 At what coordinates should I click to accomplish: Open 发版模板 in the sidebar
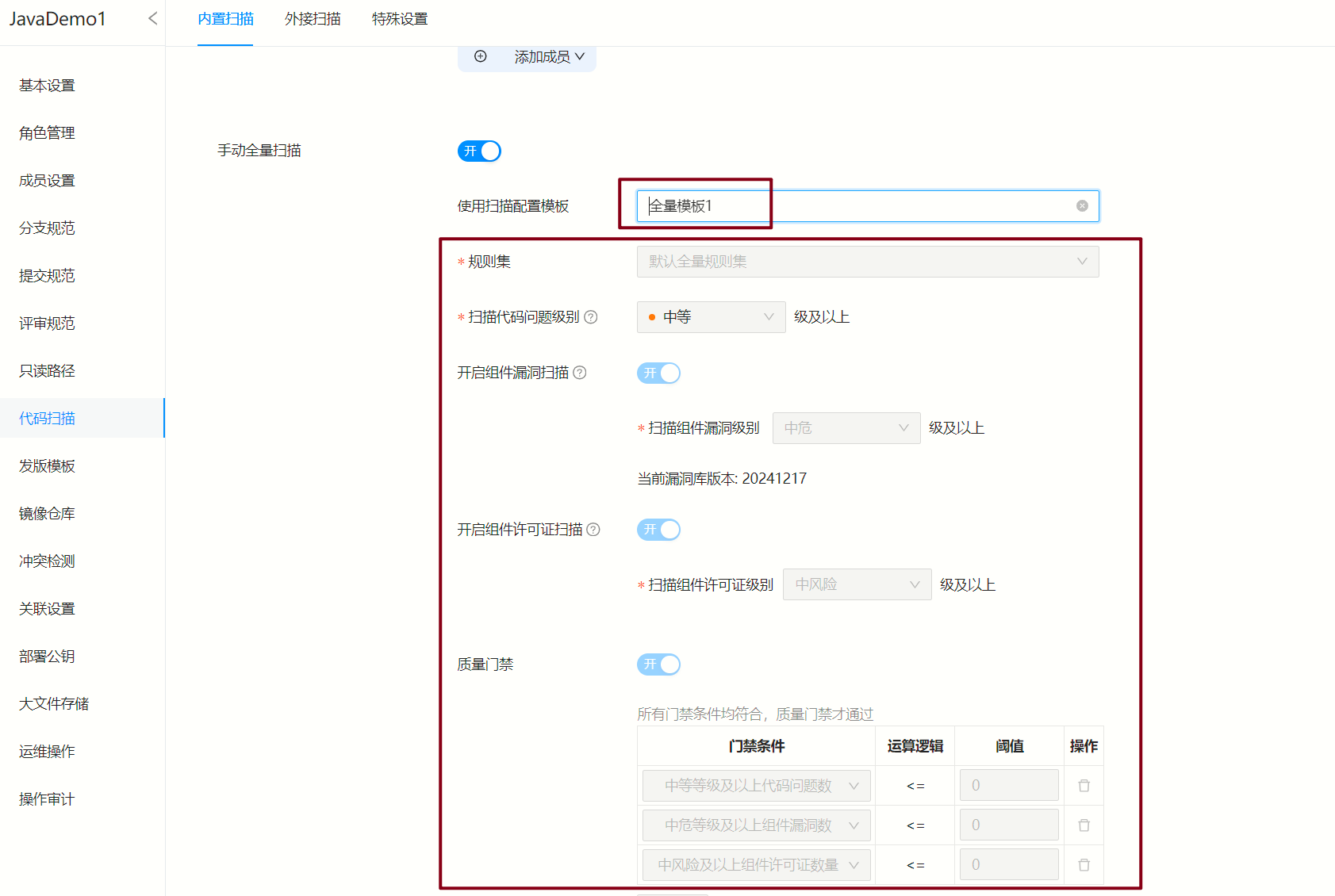47,466
